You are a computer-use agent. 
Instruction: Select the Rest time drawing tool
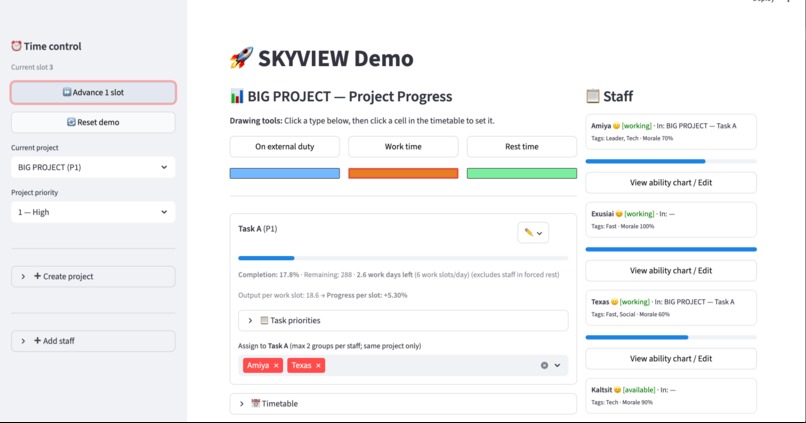point(522,146)
